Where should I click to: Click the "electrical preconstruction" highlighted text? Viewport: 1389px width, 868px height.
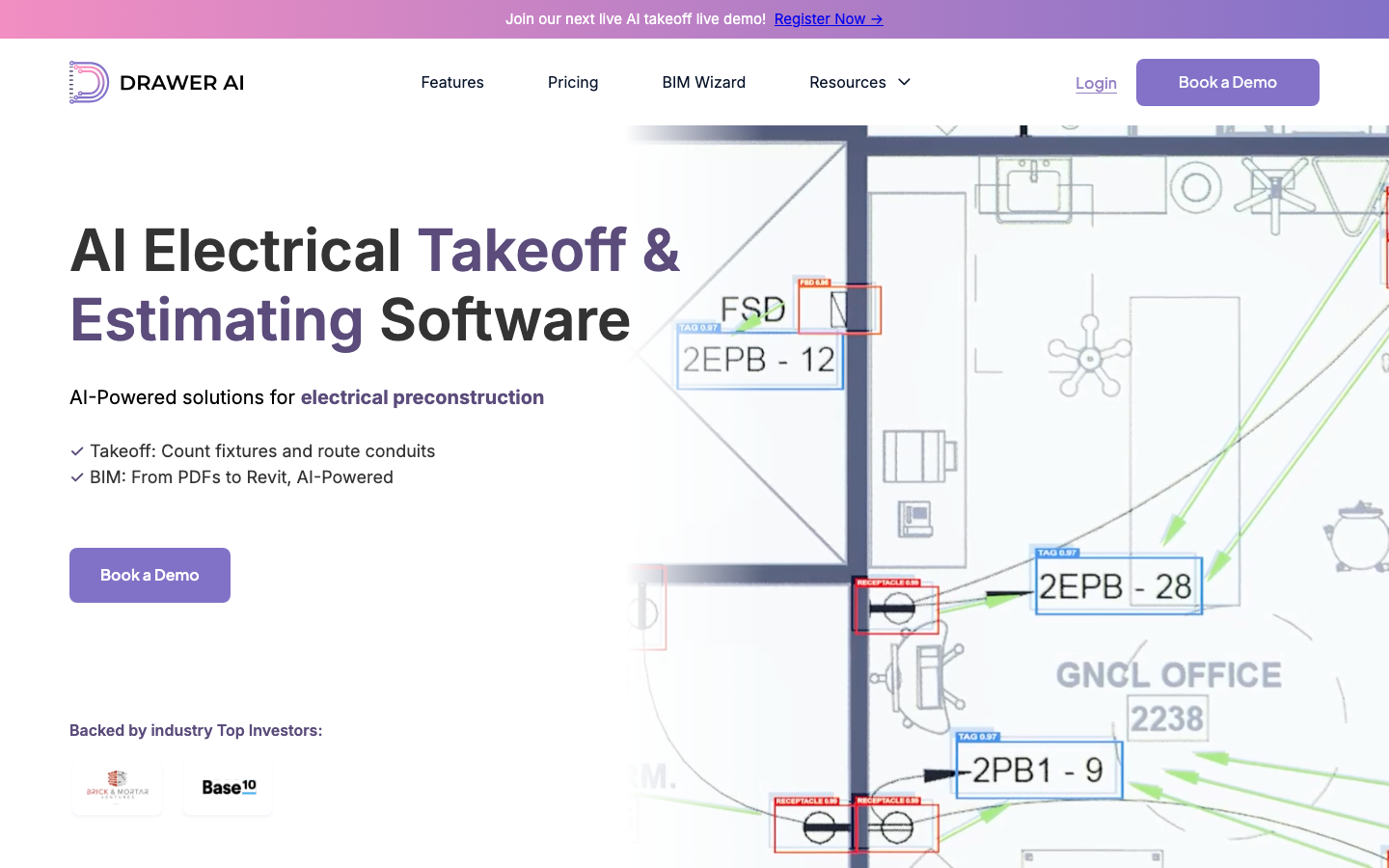click(x=422, y=397)
